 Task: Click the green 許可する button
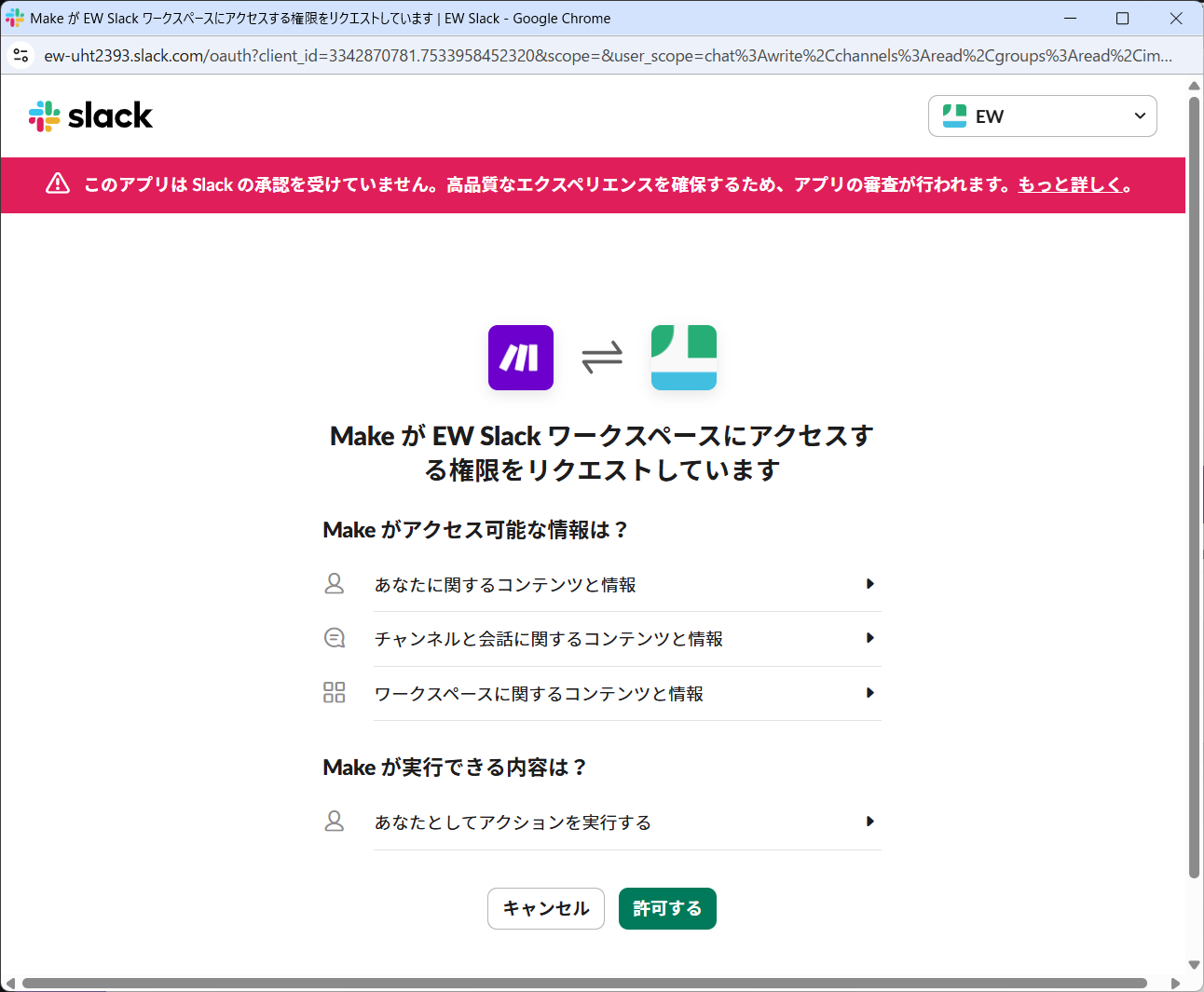[667, 908]
